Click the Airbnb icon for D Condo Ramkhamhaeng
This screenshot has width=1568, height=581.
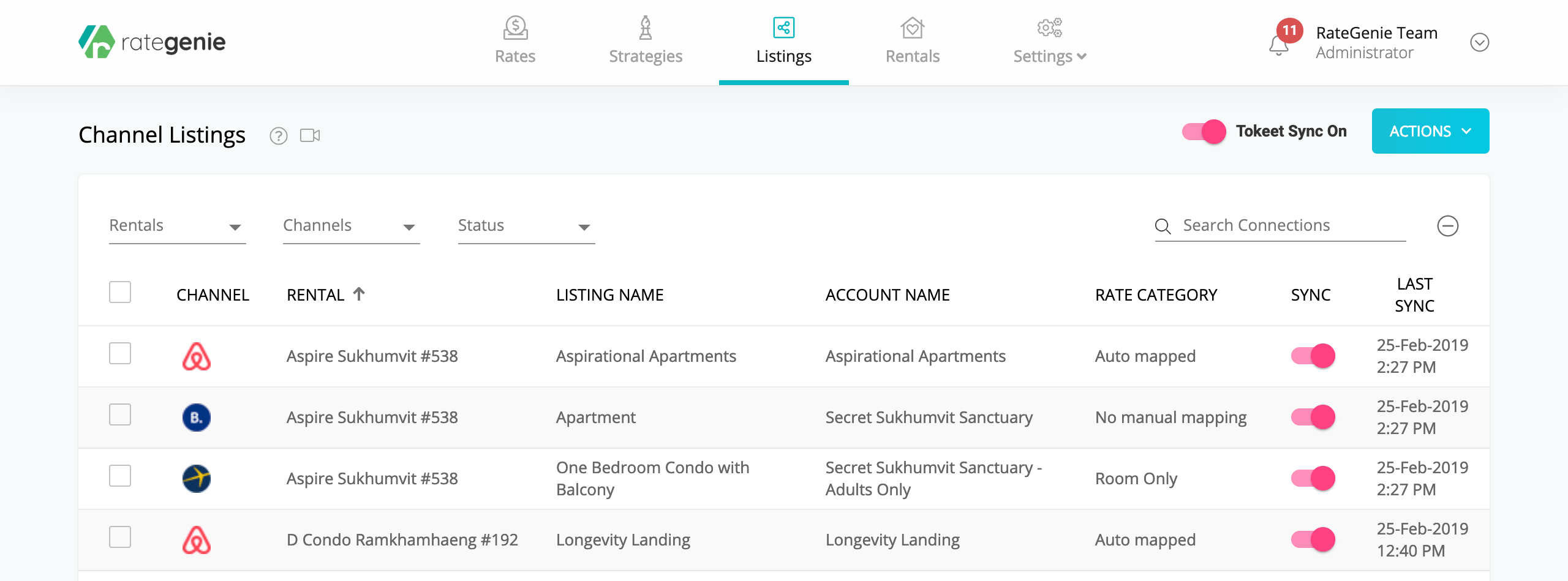(x=197, y=540)
